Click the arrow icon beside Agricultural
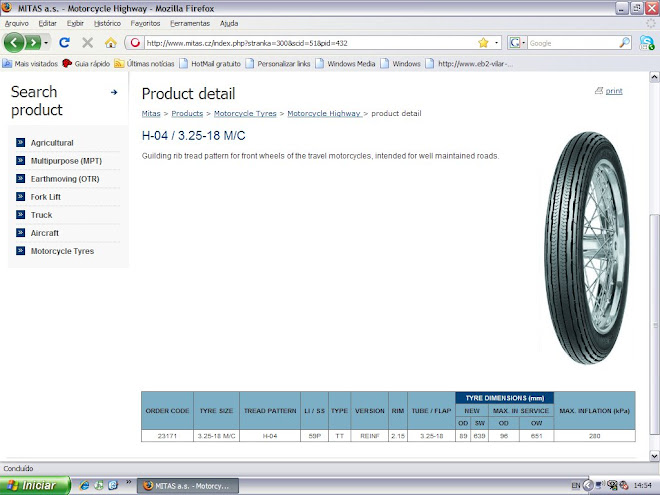Screen dimensions: 660x495 (x=20, y=142)
